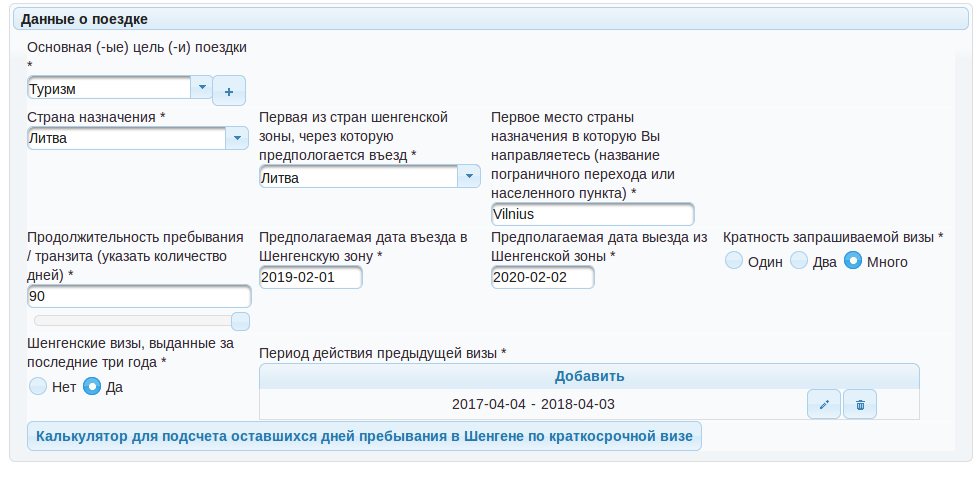
Task: Expand the Страна назначения dropdown arrow
Action: [237, 138]
